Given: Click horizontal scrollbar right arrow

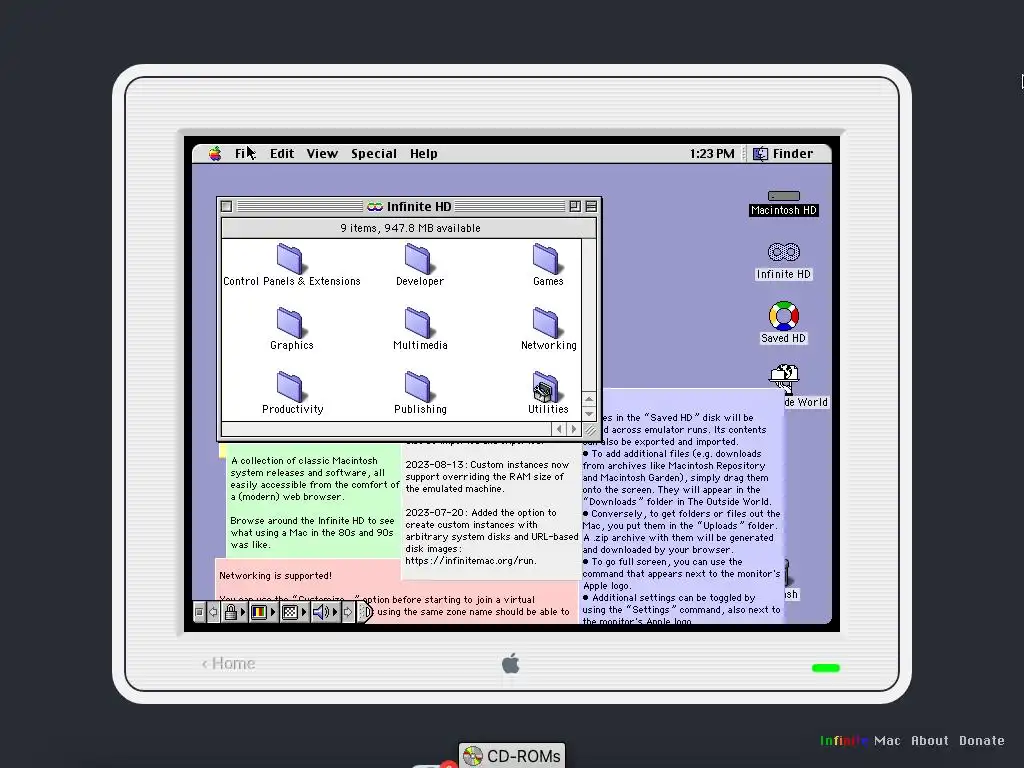Looking at the screenshot, I should [573, 429].
